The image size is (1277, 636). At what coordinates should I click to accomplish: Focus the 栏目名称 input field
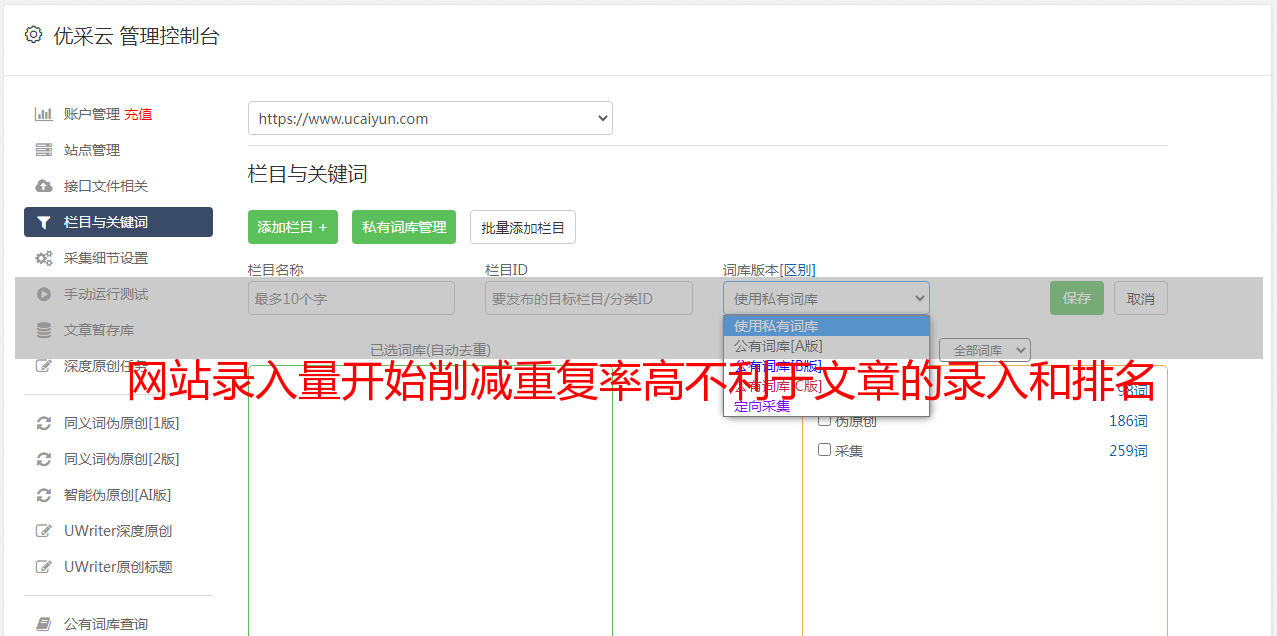coord(351,298)
